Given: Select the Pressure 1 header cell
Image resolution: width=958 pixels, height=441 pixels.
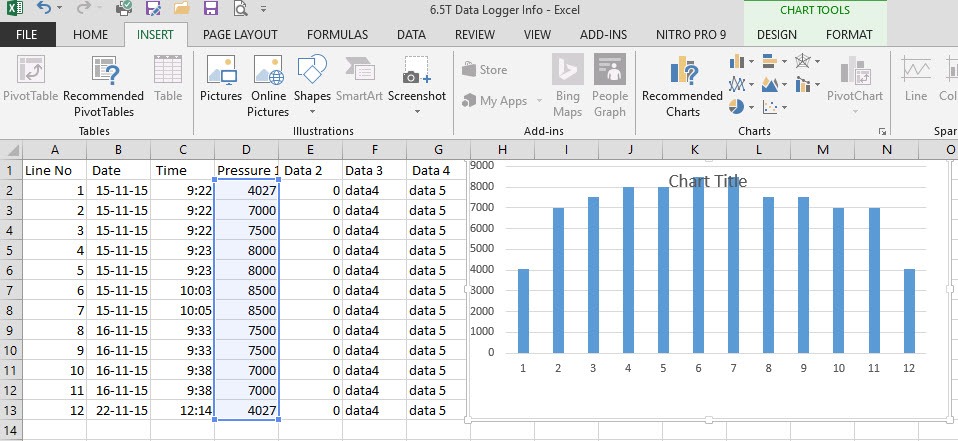Looking at the screenshot, I should click(x=246, y=170).
